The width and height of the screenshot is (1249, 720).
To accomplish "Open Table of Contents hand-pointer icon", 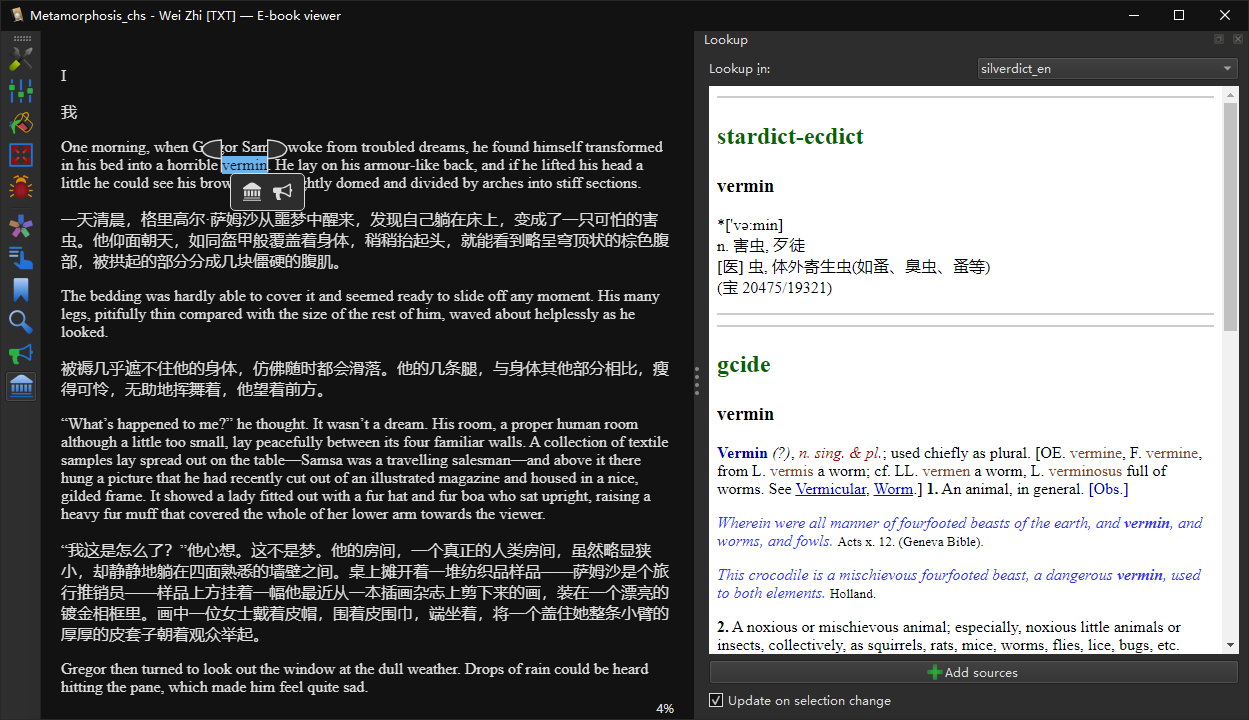I will point(21,258).
